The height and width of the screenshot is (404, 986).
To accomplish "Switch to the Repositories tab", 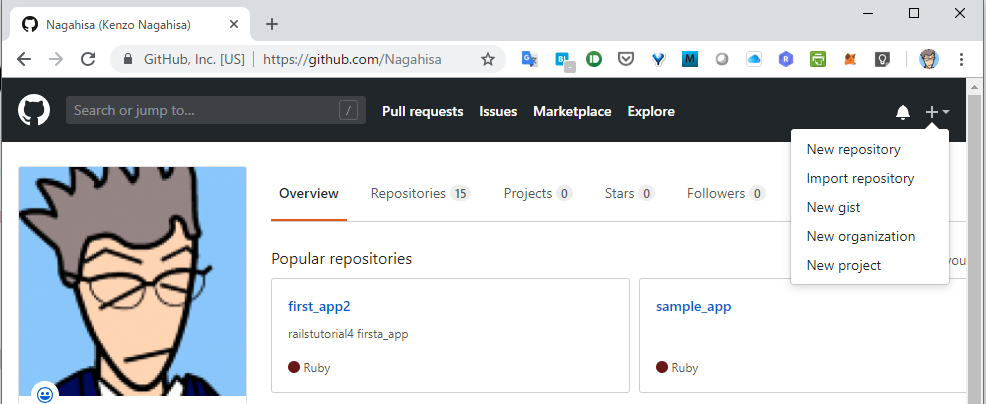I will pos(419,194).
